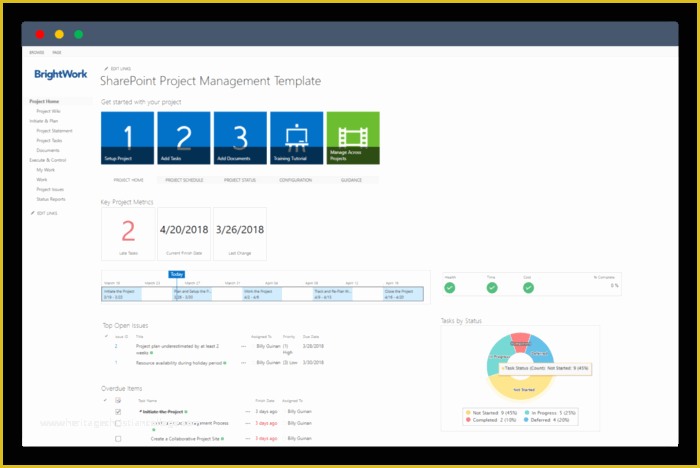This screenshot has height=468, width=700.
Task: Open ellipsis menu for 'Create a Collaborative Project Site'
Action: 248,439
